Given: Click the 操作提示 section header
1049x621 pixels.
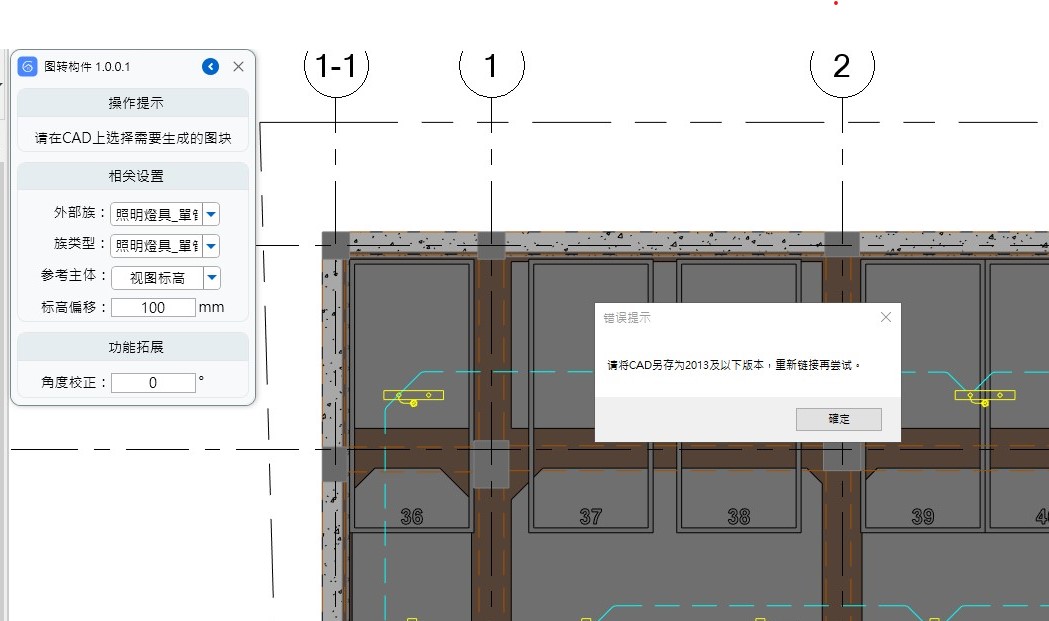Looking at the screenshot, I should point(134,103).
